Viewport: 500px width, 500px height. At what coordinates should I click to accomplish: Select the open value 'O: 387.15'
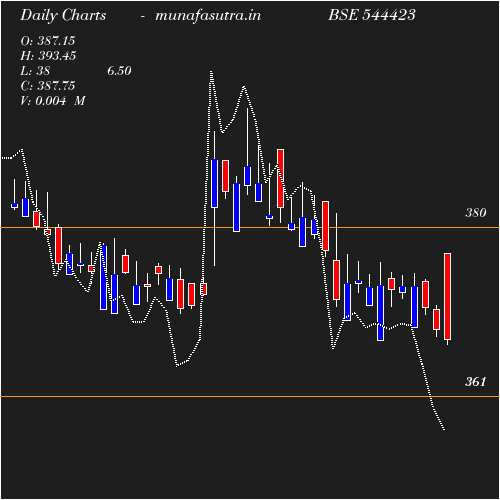48,41
